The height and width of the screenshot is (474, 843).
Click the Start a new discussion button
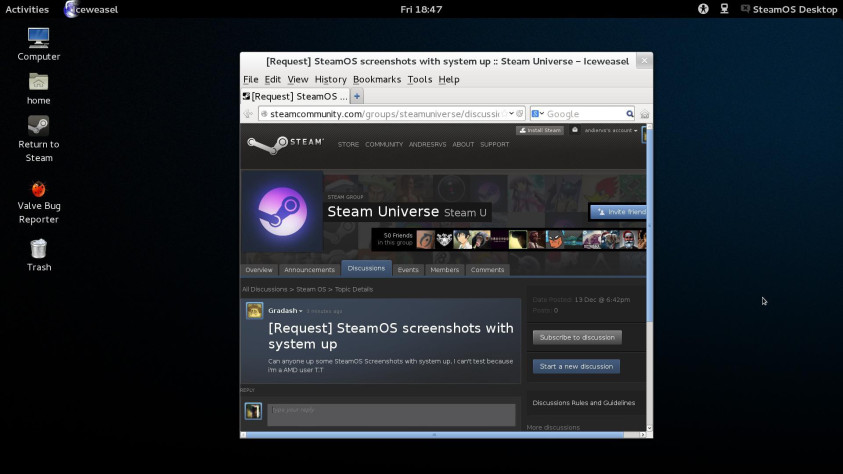pyautogui.click(x=576, y=367)
